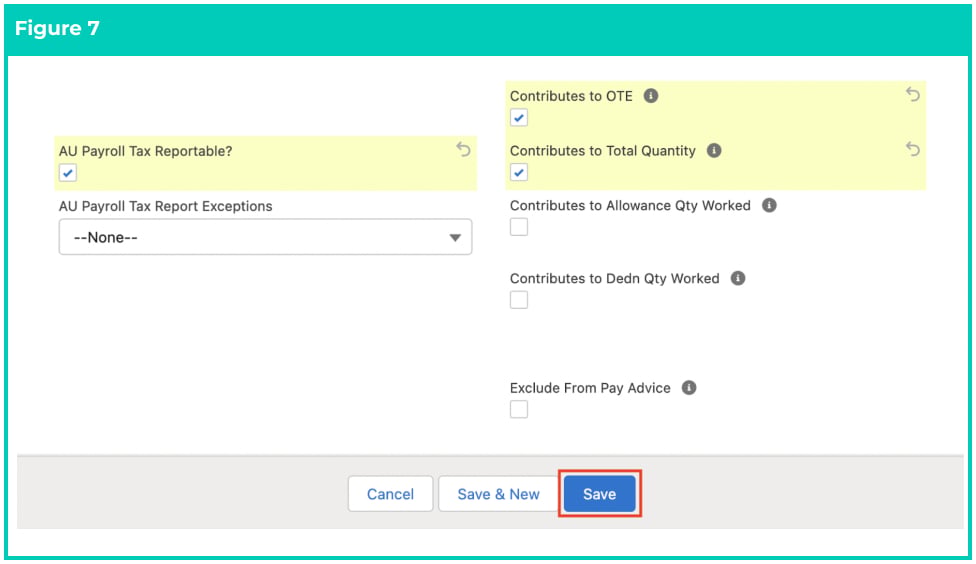Click the 'Contributes to Dedn Qty Worked' label
This screenshot has height=564, width=976.
click(614, 278)
